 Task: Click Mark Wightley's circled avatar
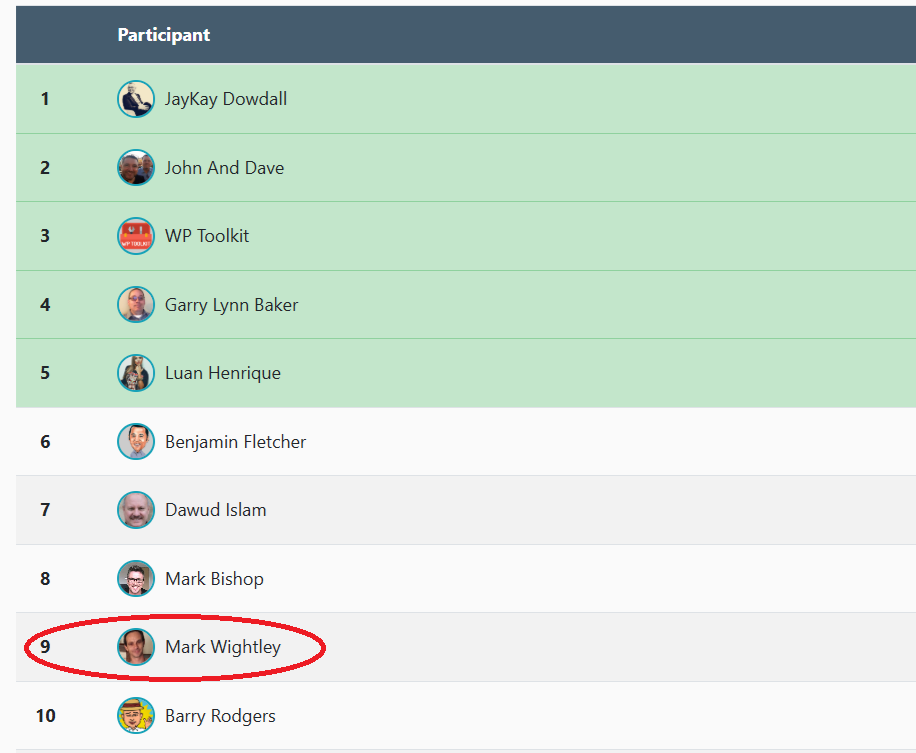tap(136, 647)
